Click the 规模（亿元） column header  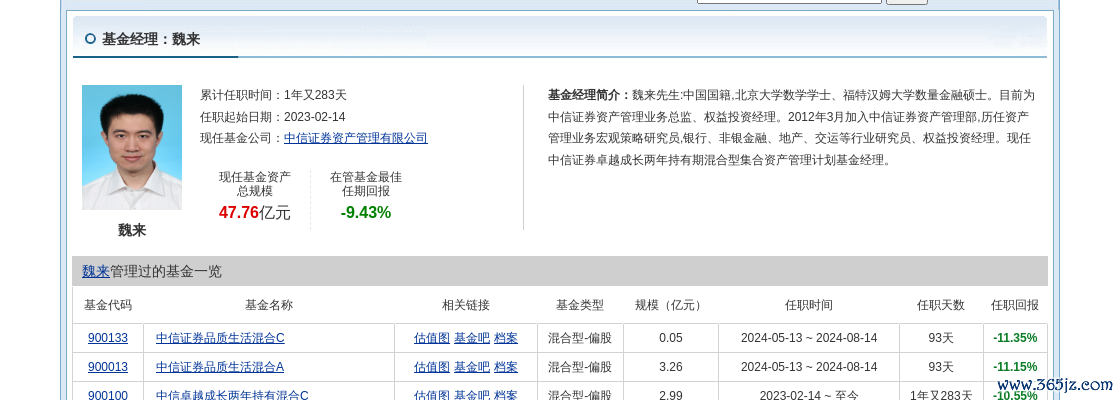click(671, 305)
